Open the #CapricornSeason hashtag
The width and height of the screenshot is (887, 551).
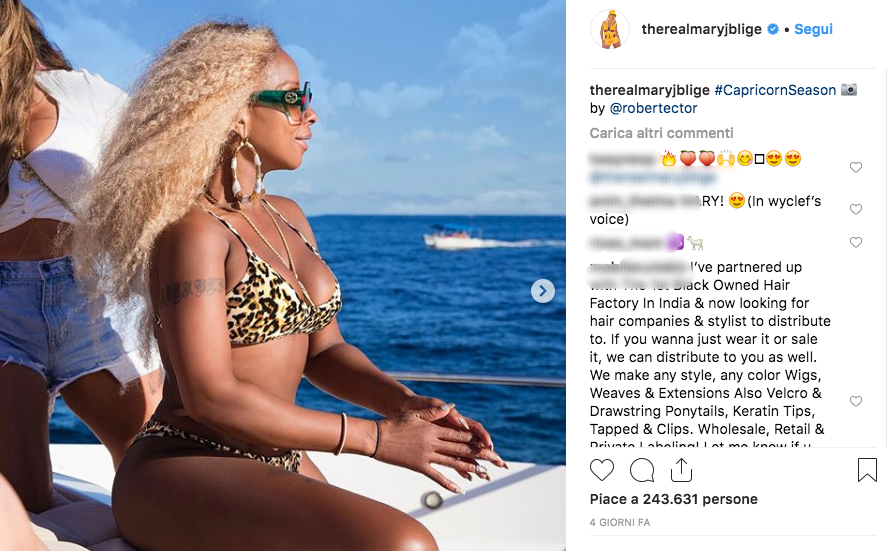(x=775, y=90)
